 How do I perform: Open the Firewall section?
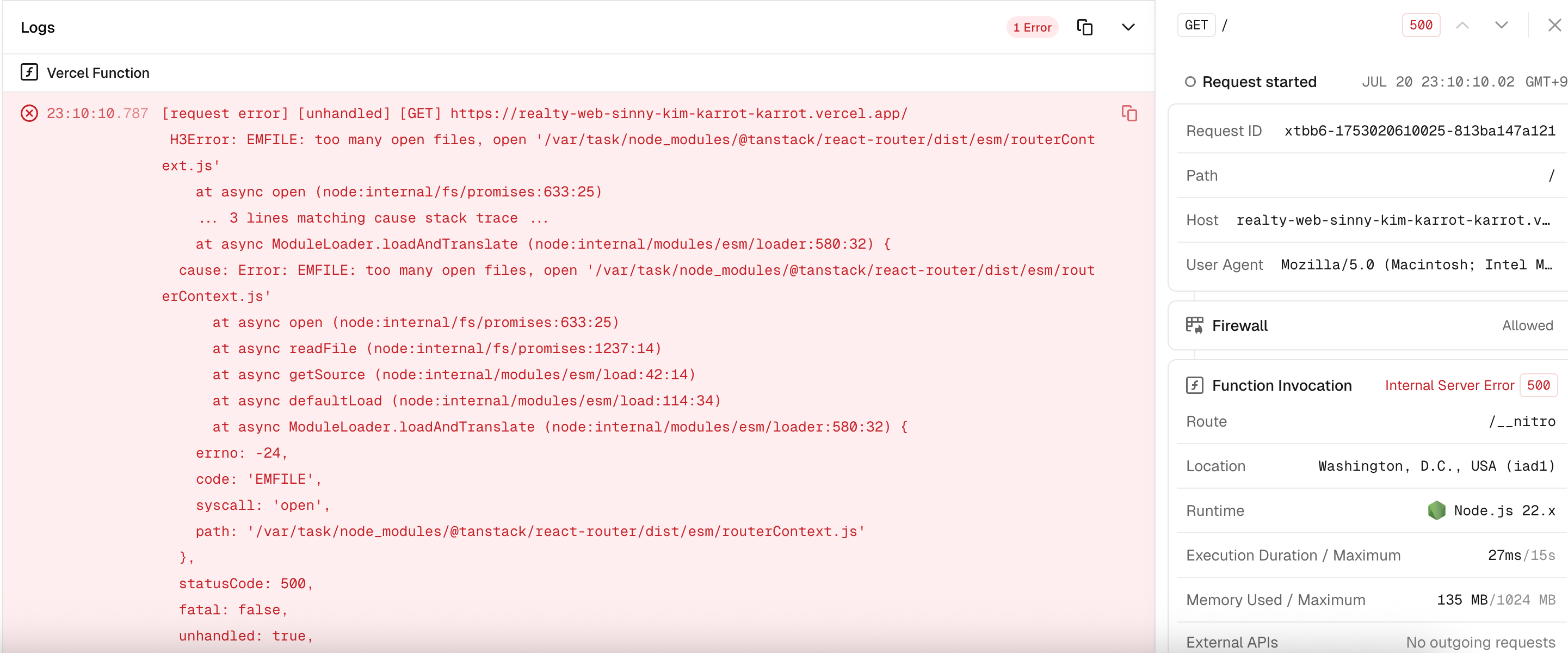pyautogui.click(x=1368, y=325)
